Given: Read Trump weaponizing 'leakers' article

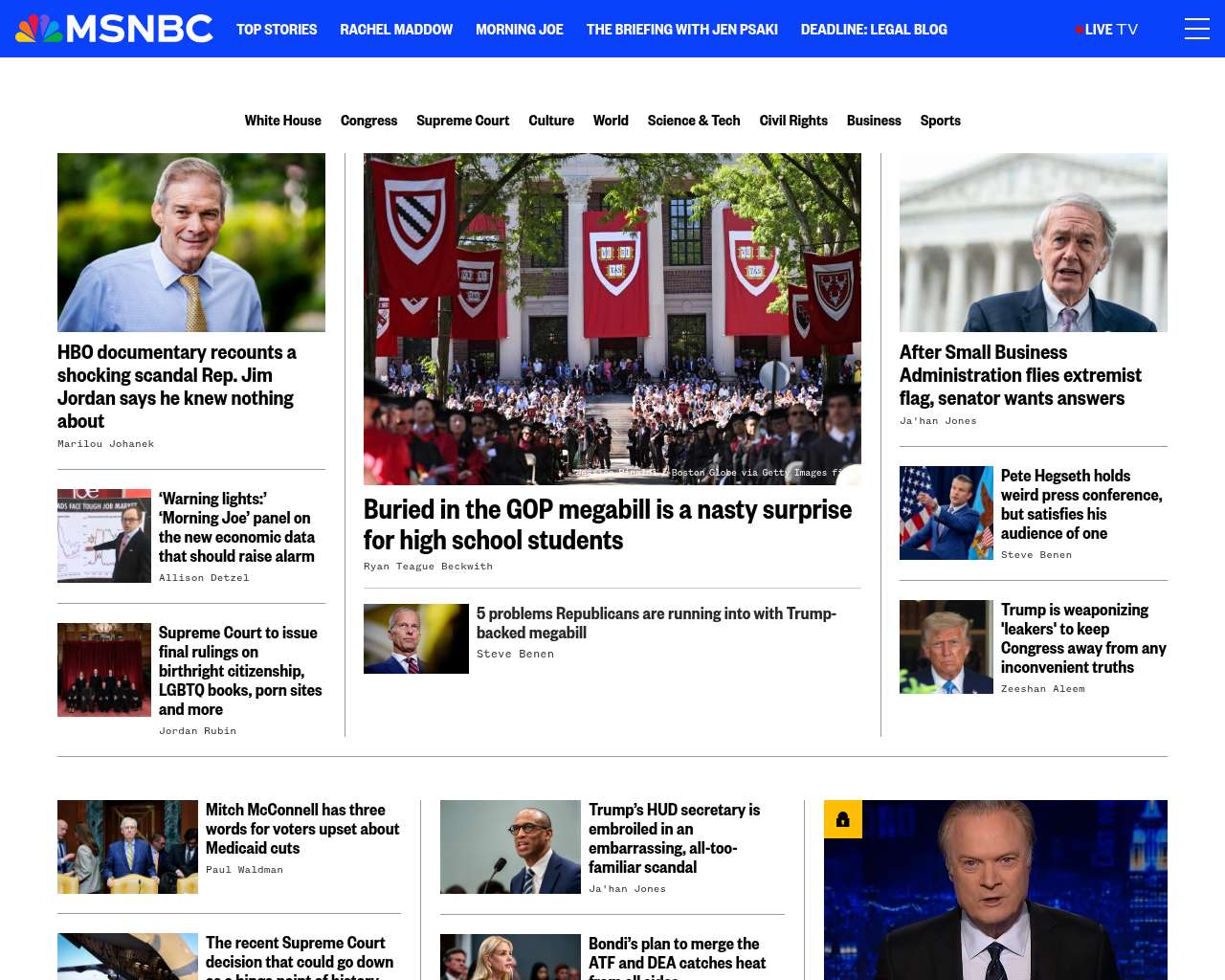Looking at the screenshot, I should pyautogui.click(x=1083, y=638).
